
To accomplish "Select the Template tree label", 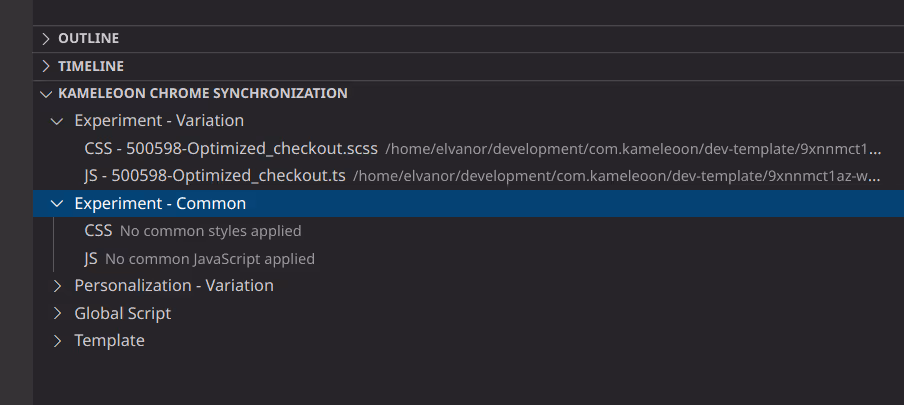I will (x=110, y=341).
